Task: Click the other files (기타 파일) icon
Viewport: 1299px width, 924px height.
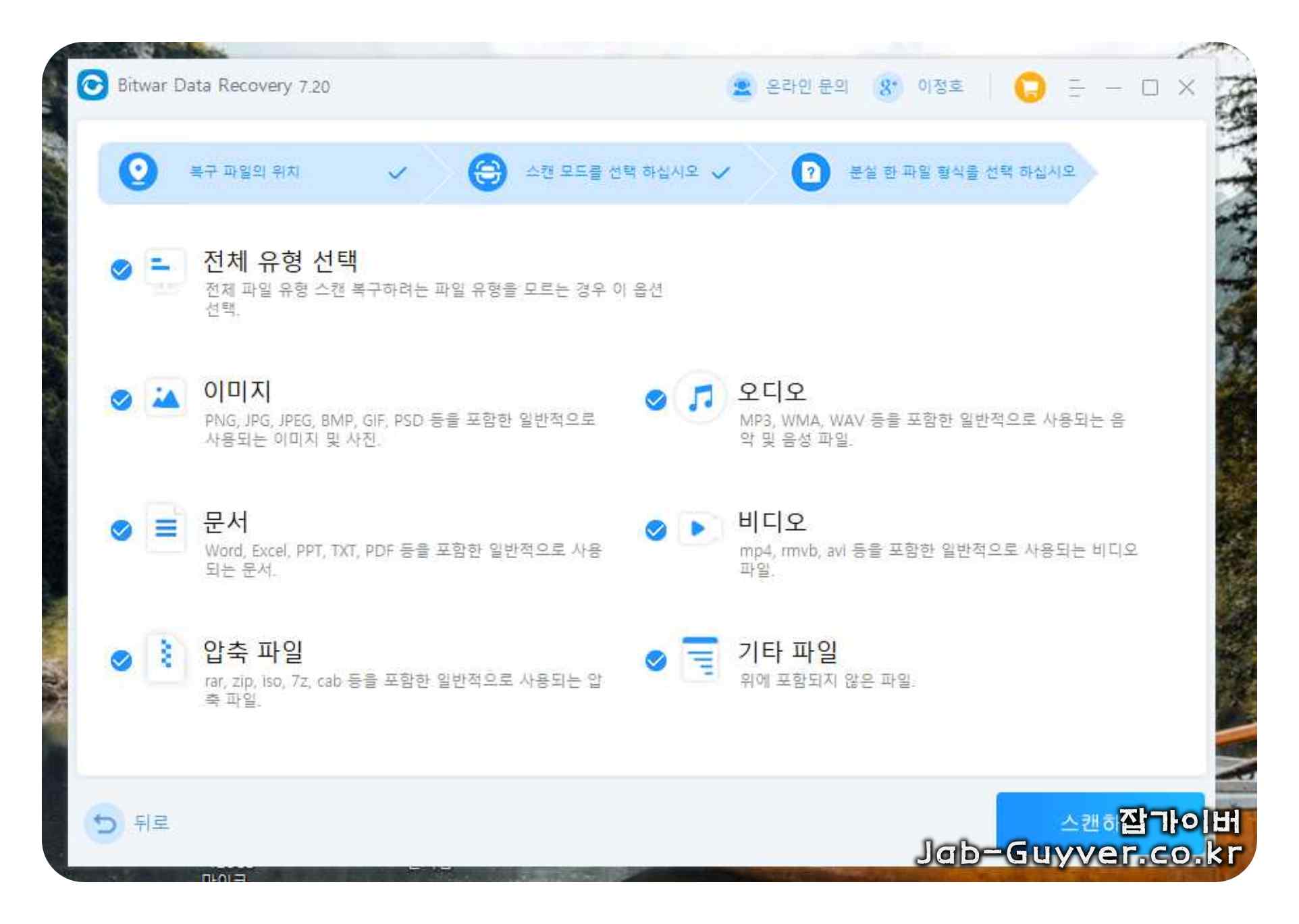Action: pyautogui.click(x=700, y=657)
